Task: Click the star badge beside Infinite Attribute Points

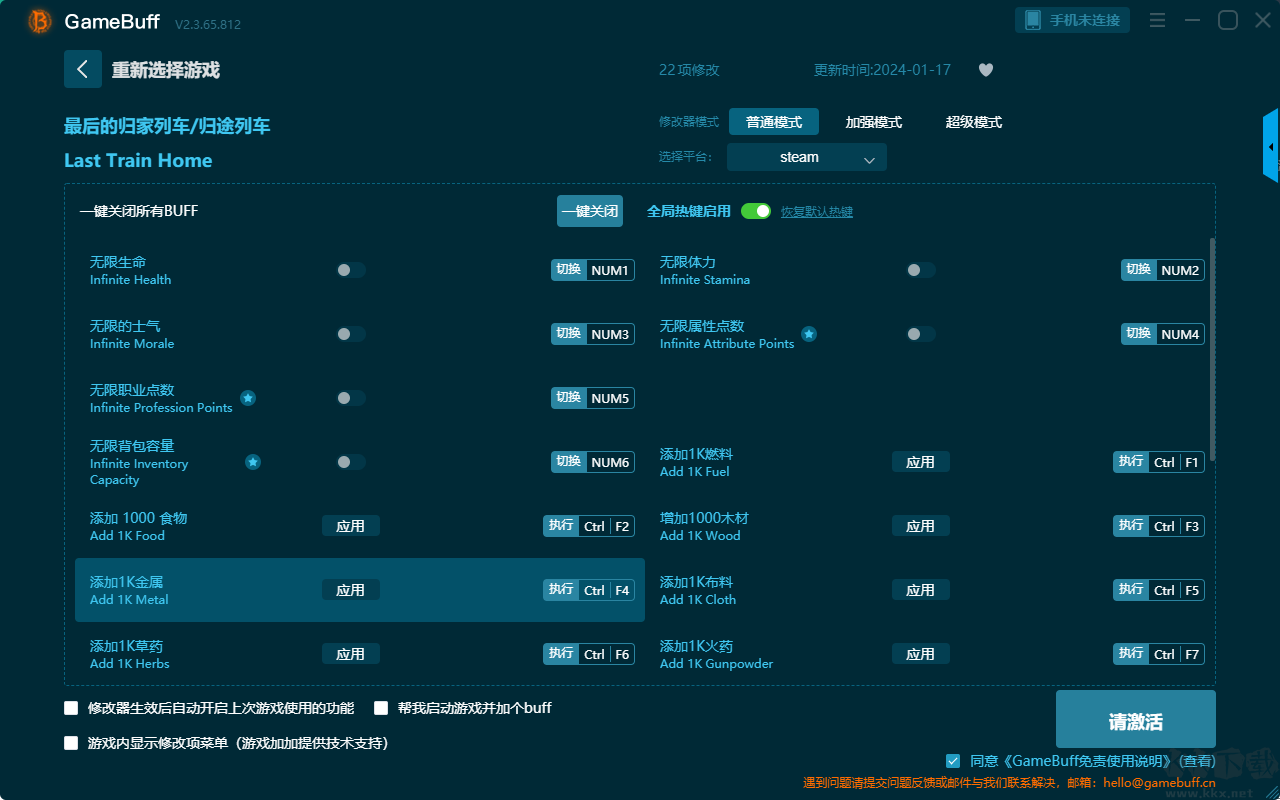Action: (809, 334)
